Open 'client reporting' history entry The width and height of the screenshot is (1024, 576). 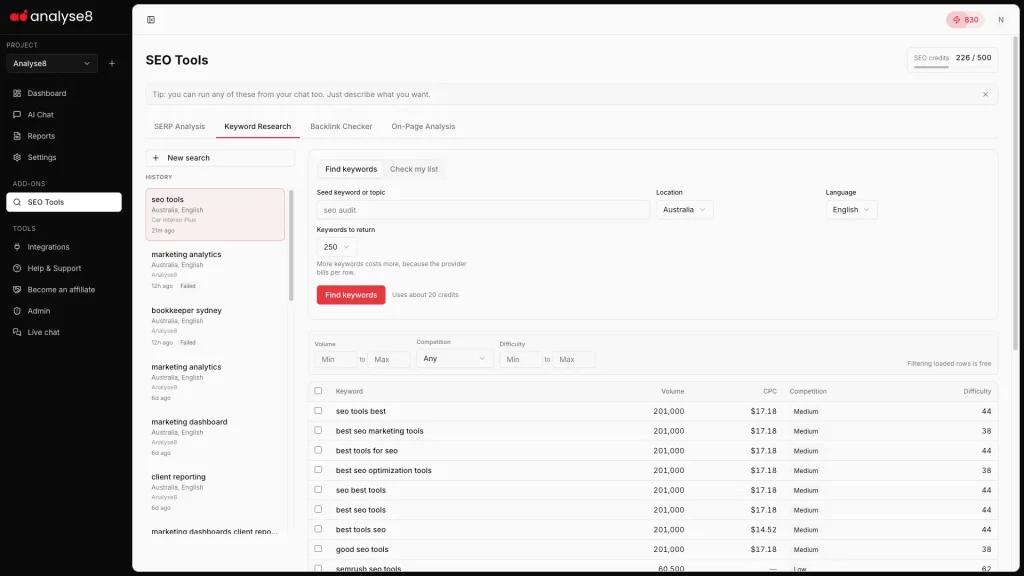tap(215, 492)
